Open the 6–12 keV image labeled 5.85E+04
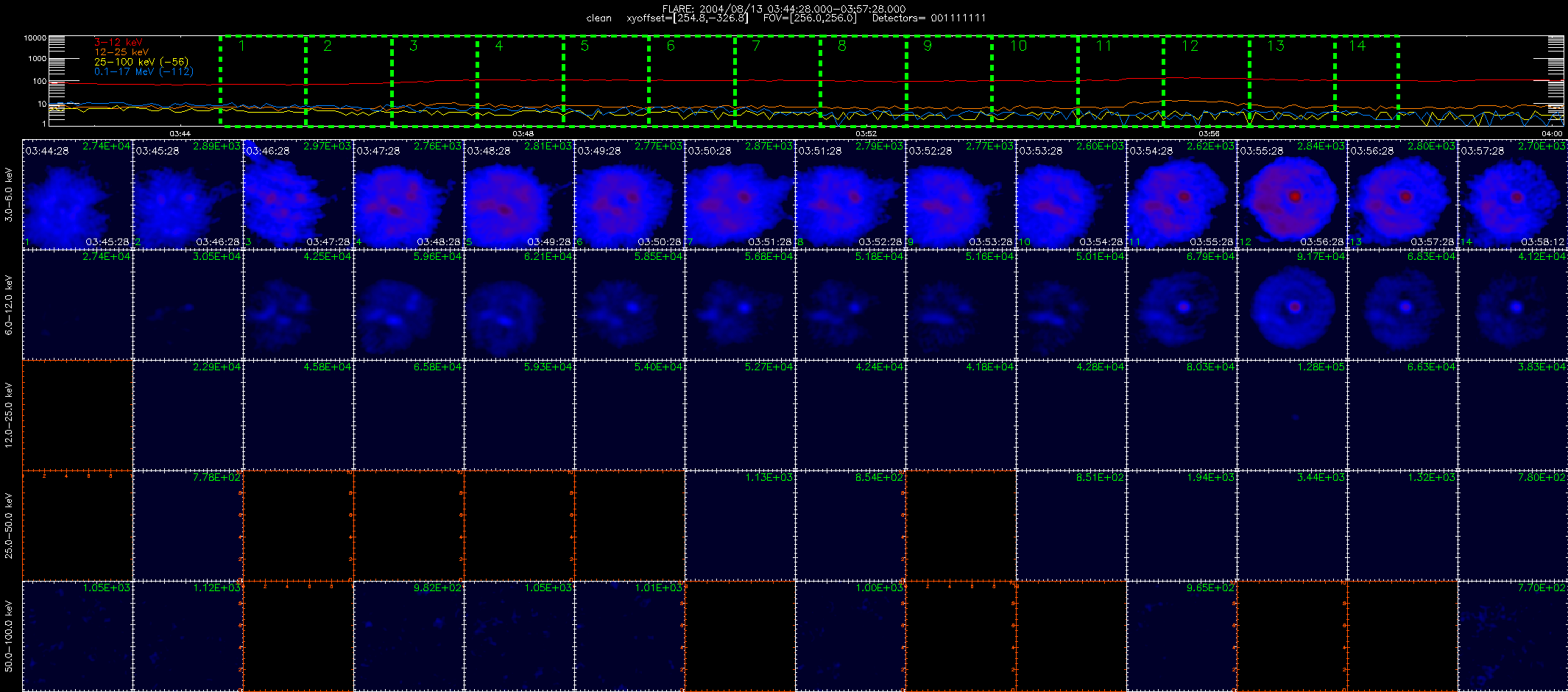This screenshot has width=1568, height=692. tap(629, 305)
